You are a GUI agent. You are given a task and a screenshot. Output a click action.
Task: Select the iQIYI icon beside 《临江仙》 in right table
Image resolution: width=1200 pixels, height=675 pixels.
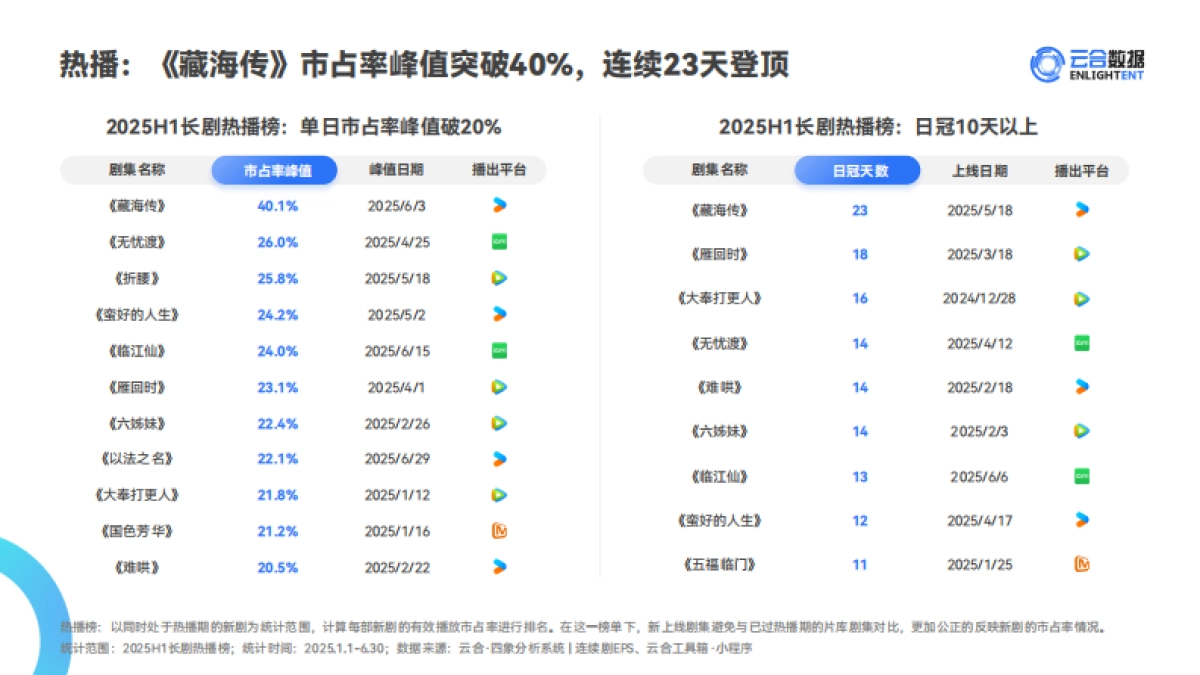tap(1081, 476)
